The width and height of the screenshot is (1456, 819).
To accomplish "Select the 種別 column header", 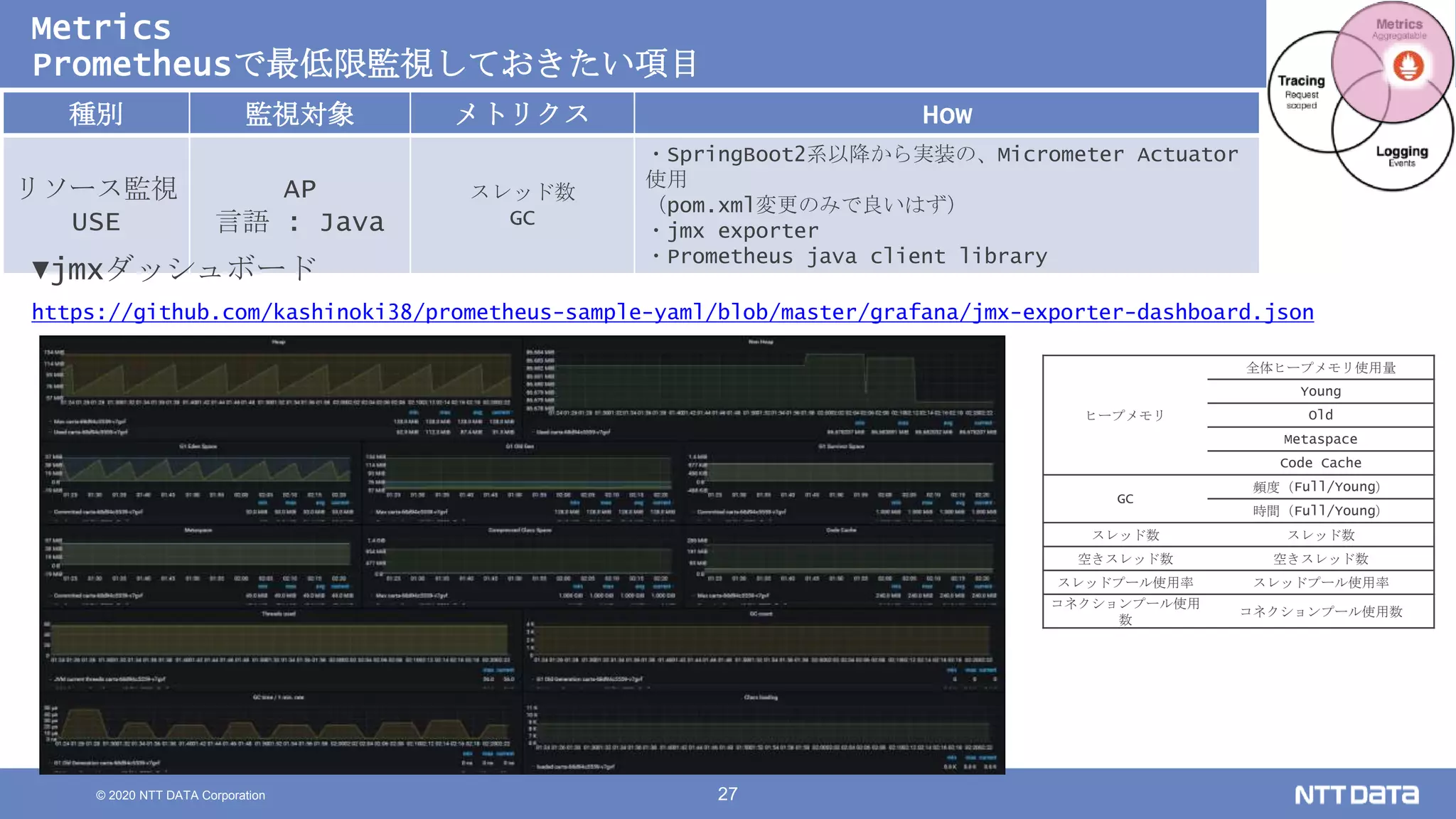I will (96, 114).
